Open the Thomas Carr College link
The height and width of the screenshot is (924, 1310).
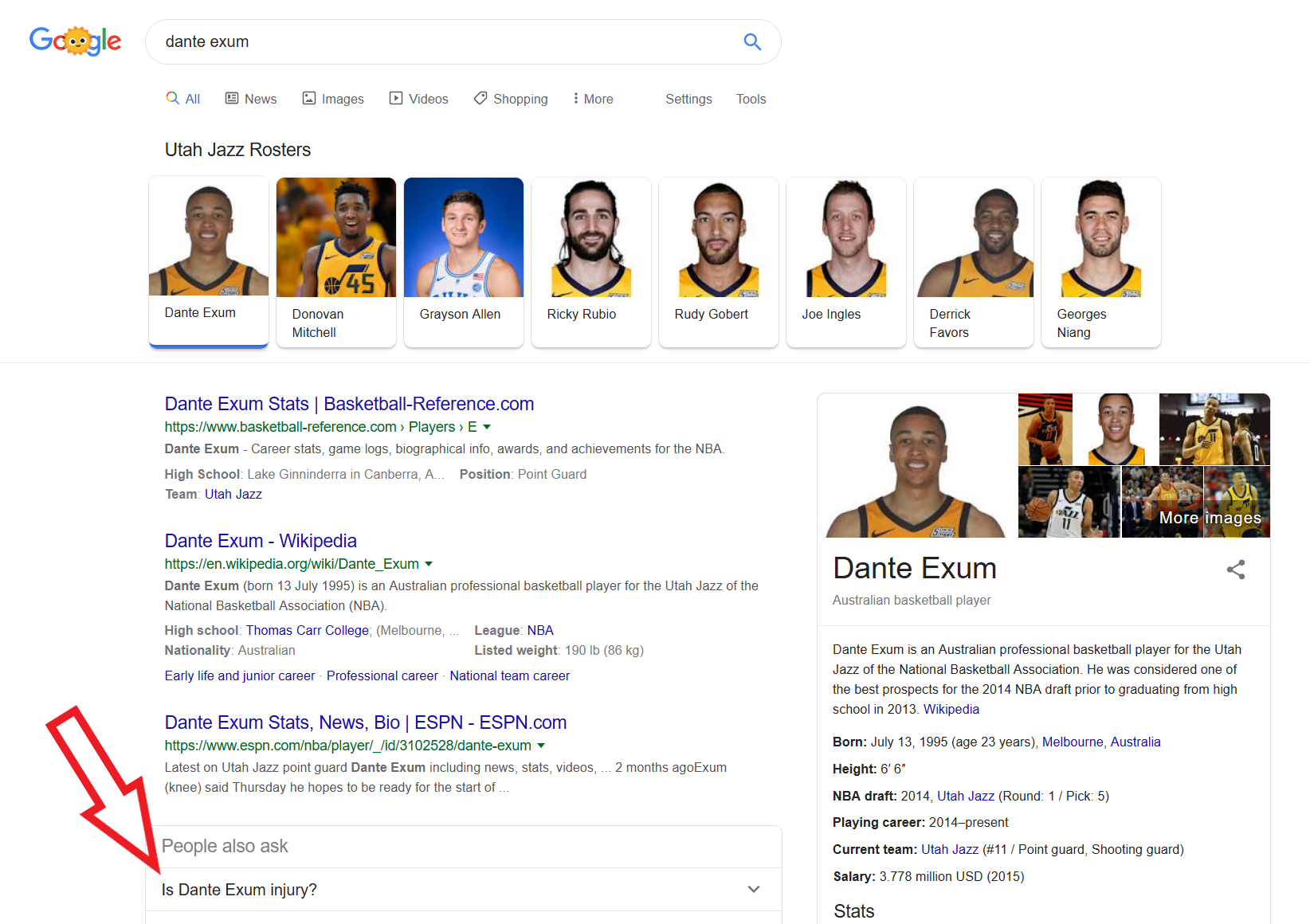point(308,630)
